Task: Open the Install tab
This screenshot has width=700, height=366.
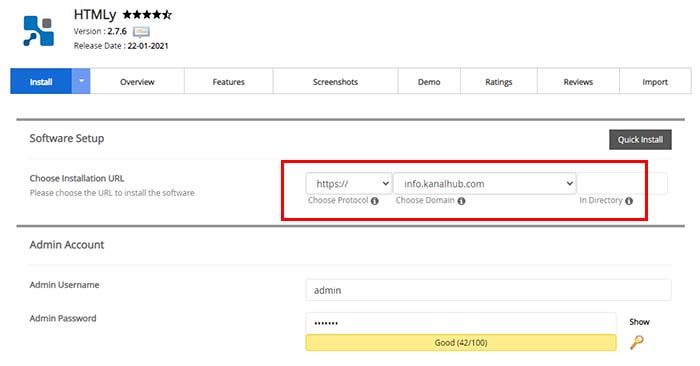Action: pos(41,81)
